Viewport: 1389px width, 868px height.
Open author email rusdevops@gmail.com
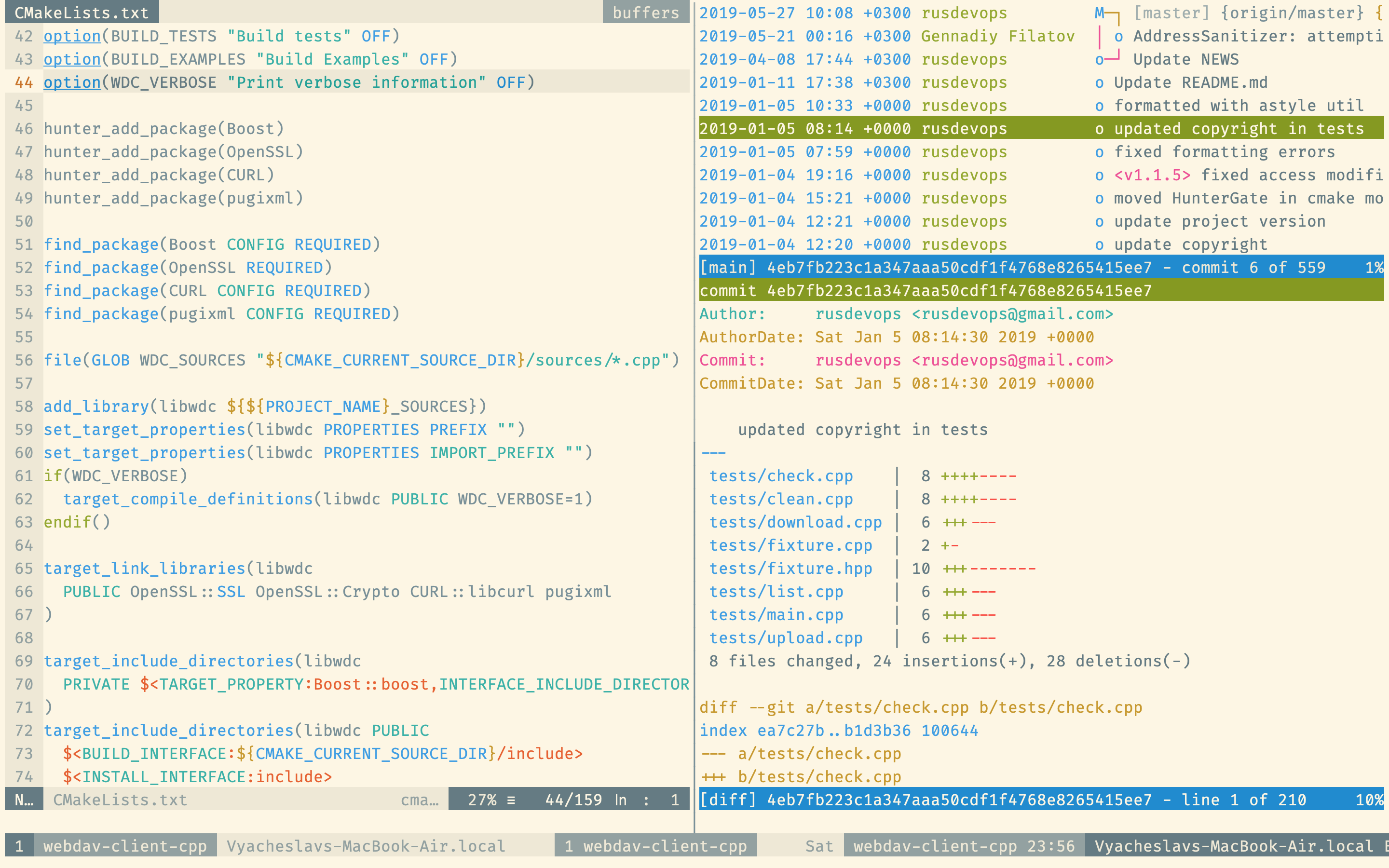[1013, 313]
